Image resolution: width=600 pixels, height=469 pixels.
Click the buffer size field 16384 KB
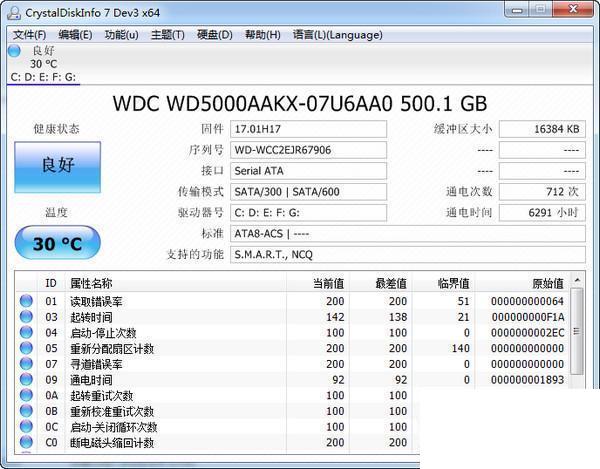click(542, 129)
